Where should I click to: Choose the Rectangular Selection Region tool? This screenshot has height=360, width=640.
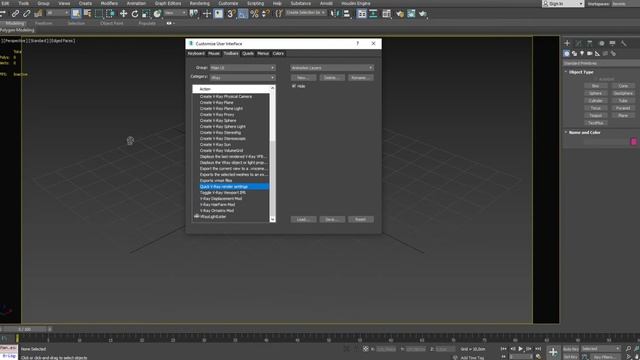(98, 14)
